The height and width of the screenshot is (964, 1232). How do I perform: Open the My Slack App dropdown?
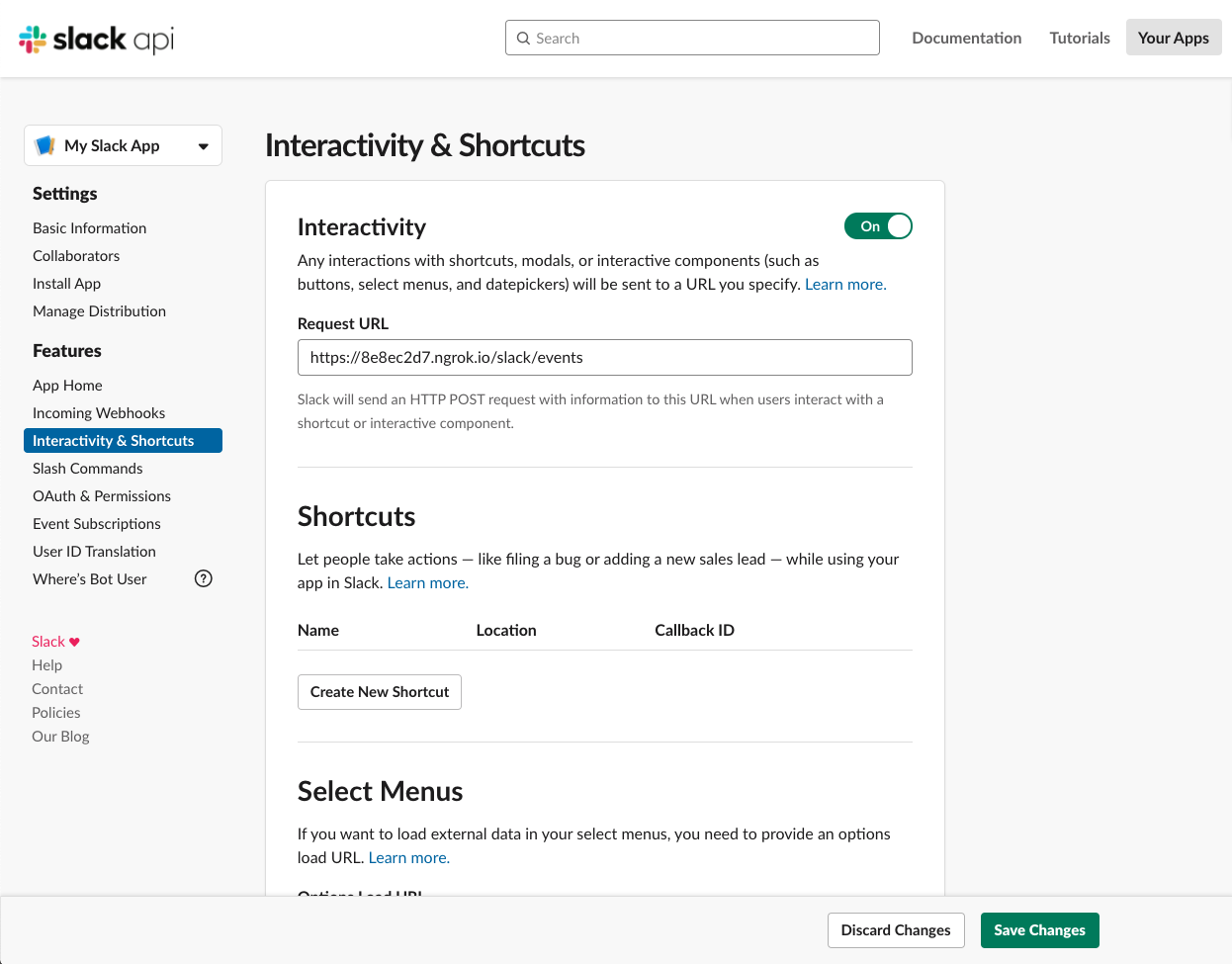205,145
